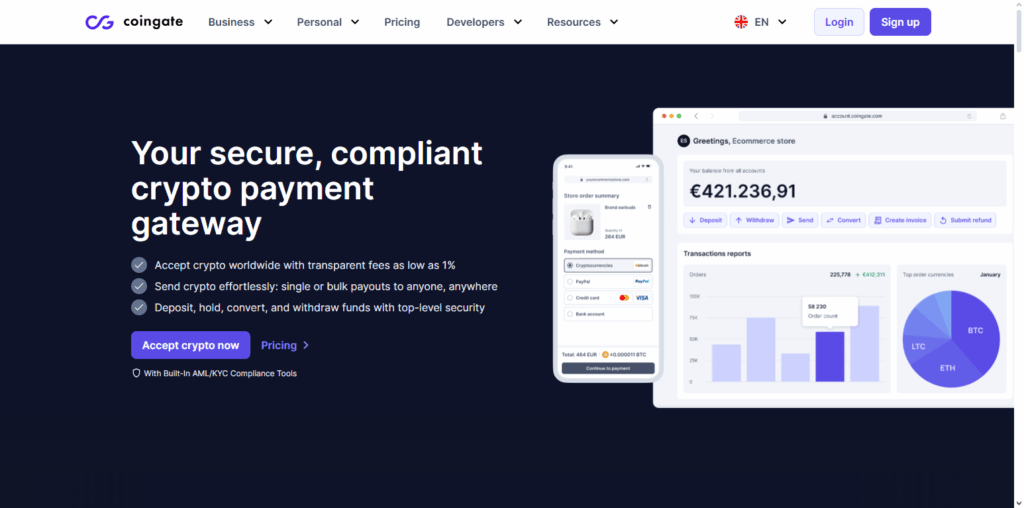Image resolution: width=1024 pixels, height=508 pixels.
Task: Click the Convert arrows button
Action: [843, 220]
